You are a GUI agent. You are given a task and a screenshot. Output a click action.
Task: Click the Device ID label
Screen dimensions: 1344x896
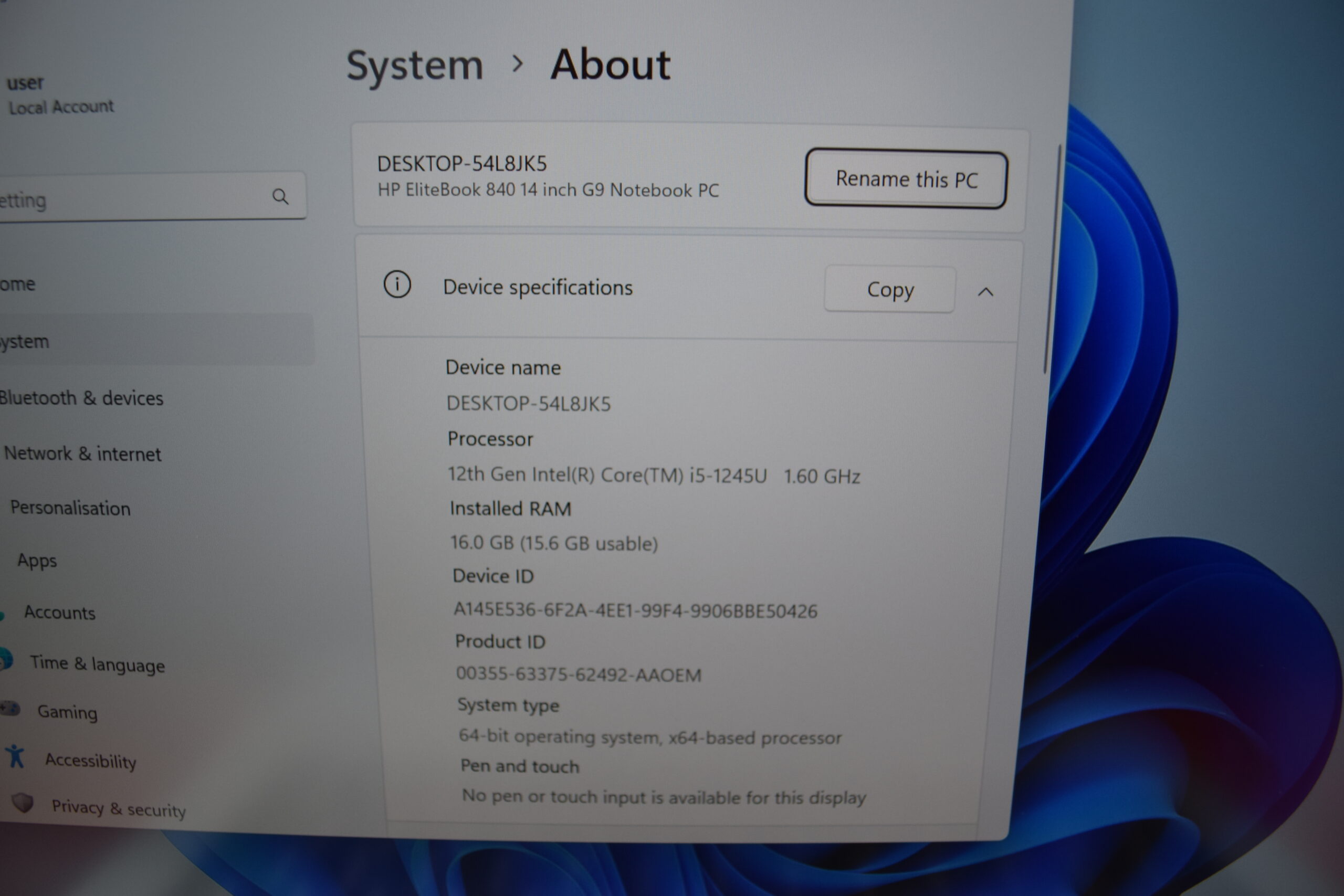pyautogui.click(x=493, y=576)
